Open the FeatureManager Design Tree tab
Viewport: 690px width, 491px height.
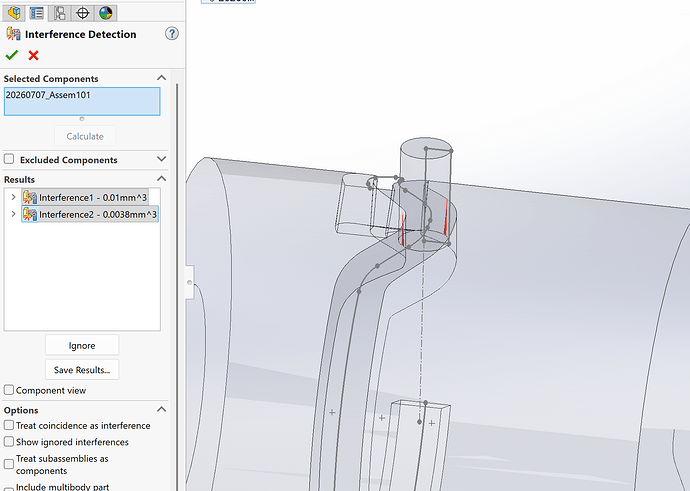(14, 13)
